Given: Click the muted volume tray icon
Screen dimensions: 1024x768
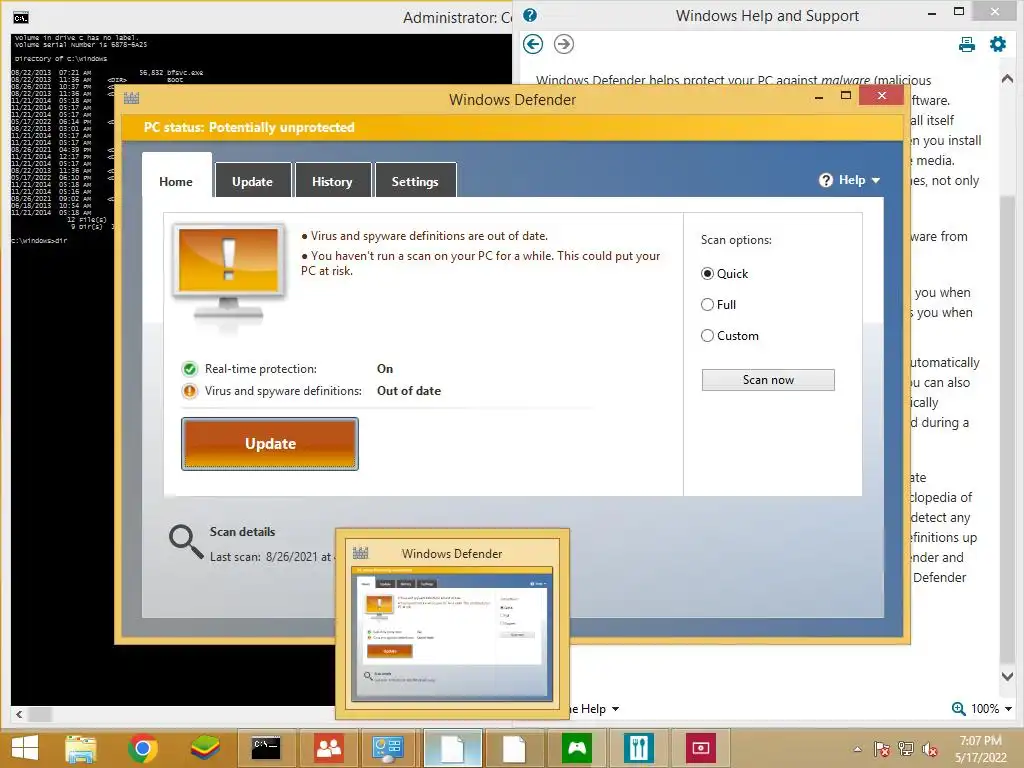Looking at the screenshot, I should (x=929, y=749).
